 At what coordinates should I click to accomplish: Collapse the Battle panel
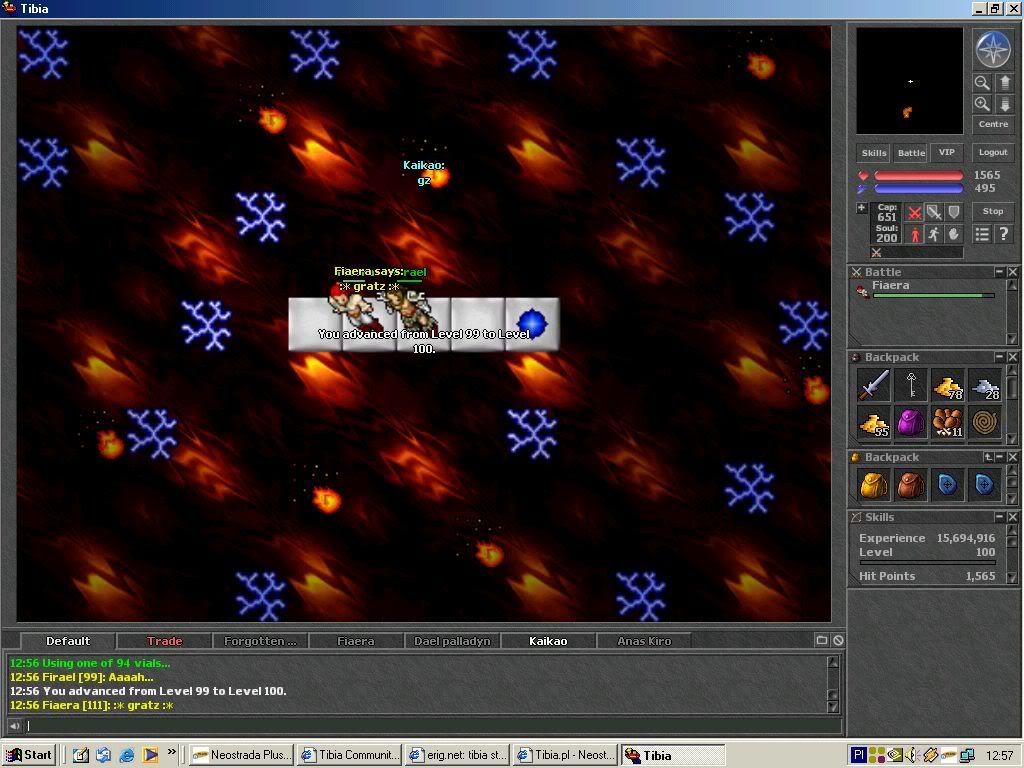click(x=999, y=272)
